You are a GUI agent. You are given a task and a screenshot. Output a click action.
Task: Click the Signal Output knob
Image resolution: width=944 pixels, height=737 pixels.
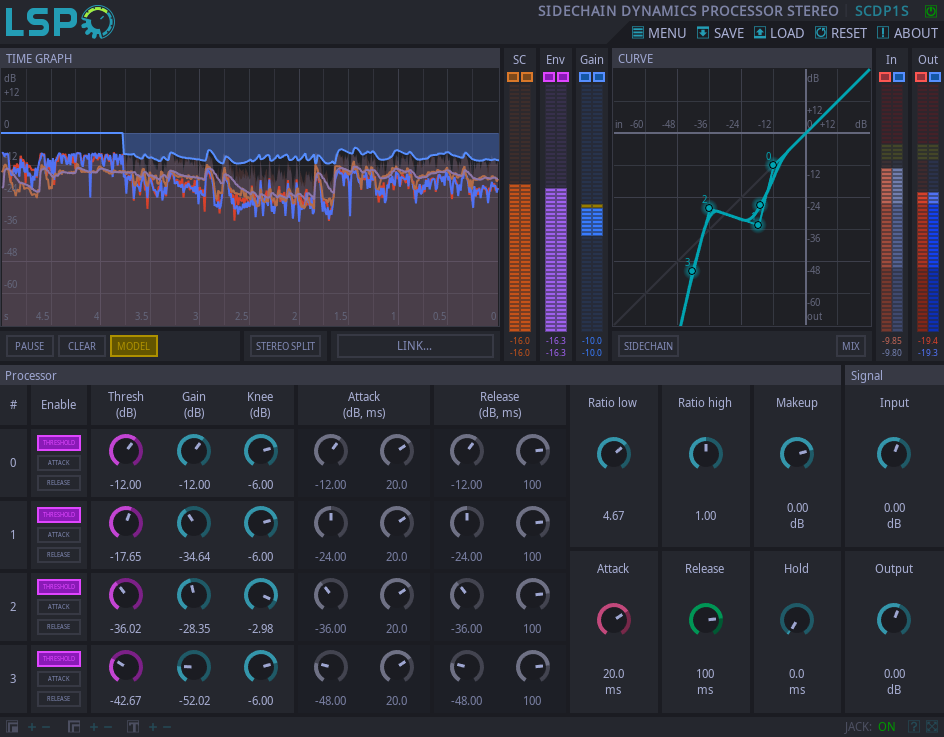coord(894,620)
